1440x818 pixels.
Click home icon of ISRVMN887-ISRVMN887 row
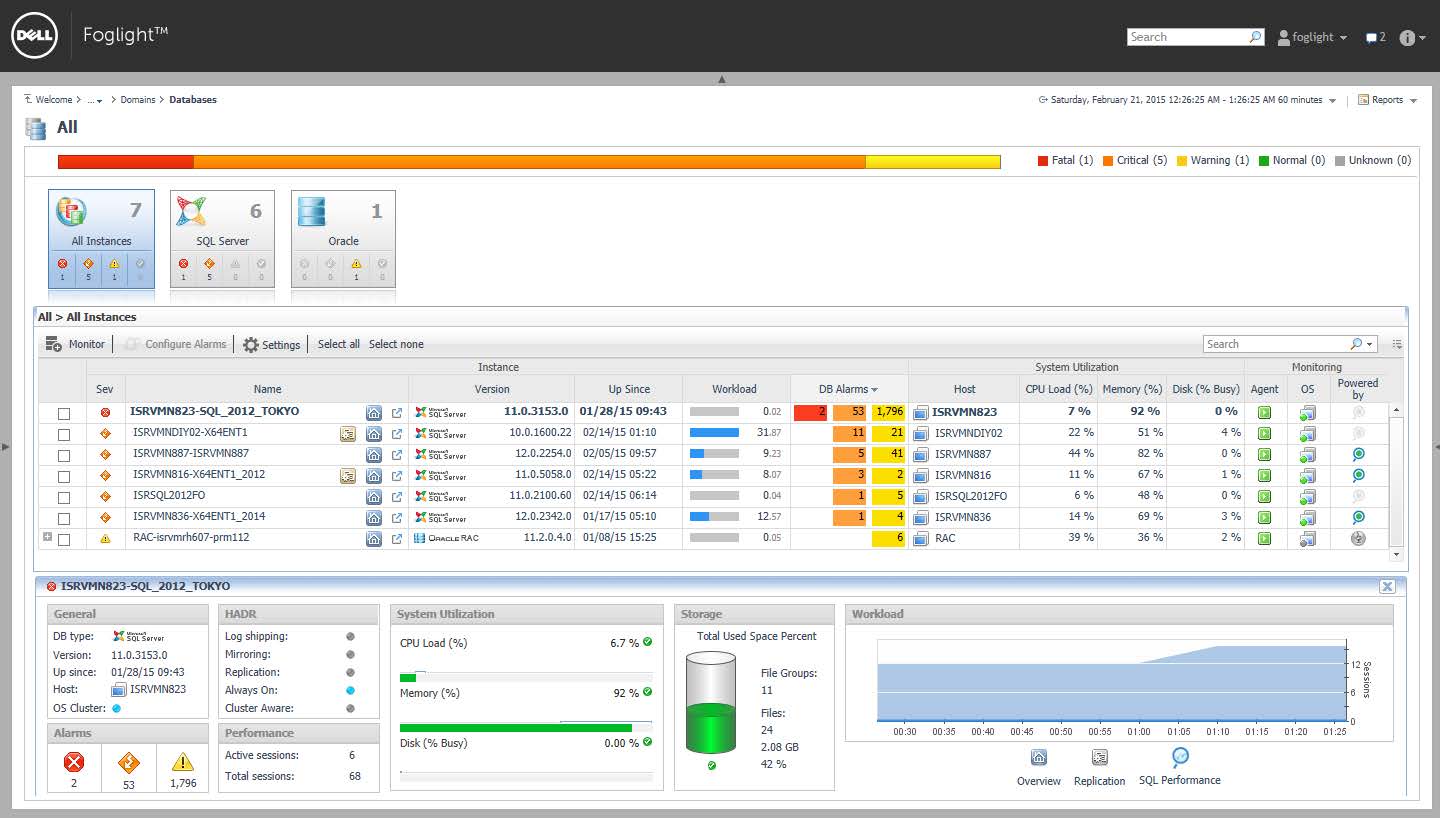pyautogui.click(x=374, y=454)
